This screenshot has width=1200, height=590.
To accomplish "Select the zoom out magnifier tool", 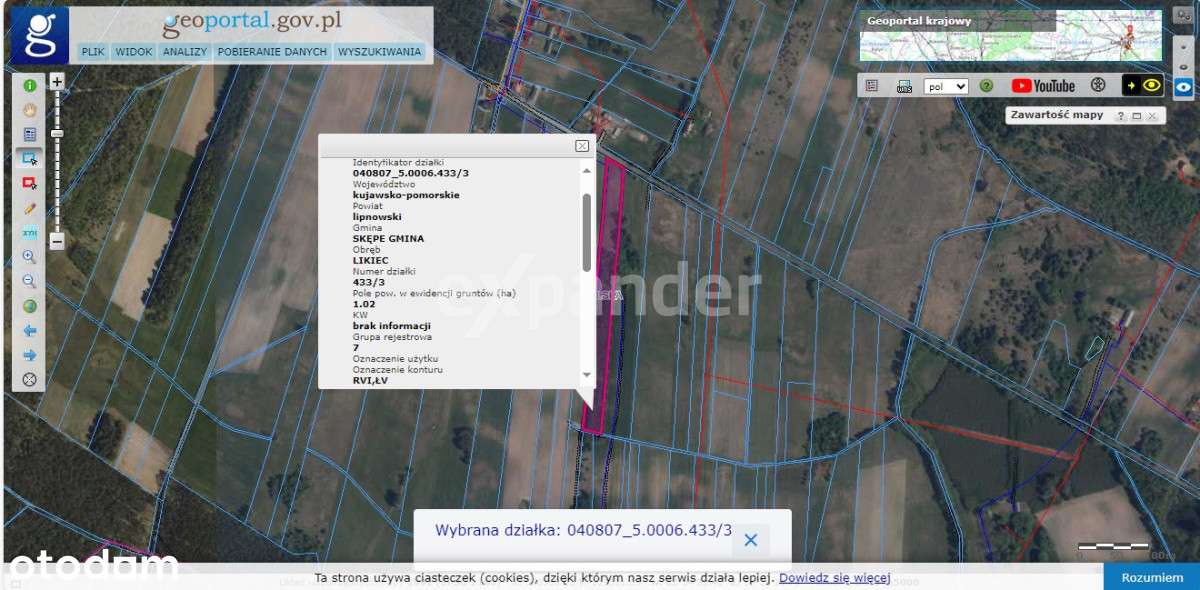I will coord(29,281).
